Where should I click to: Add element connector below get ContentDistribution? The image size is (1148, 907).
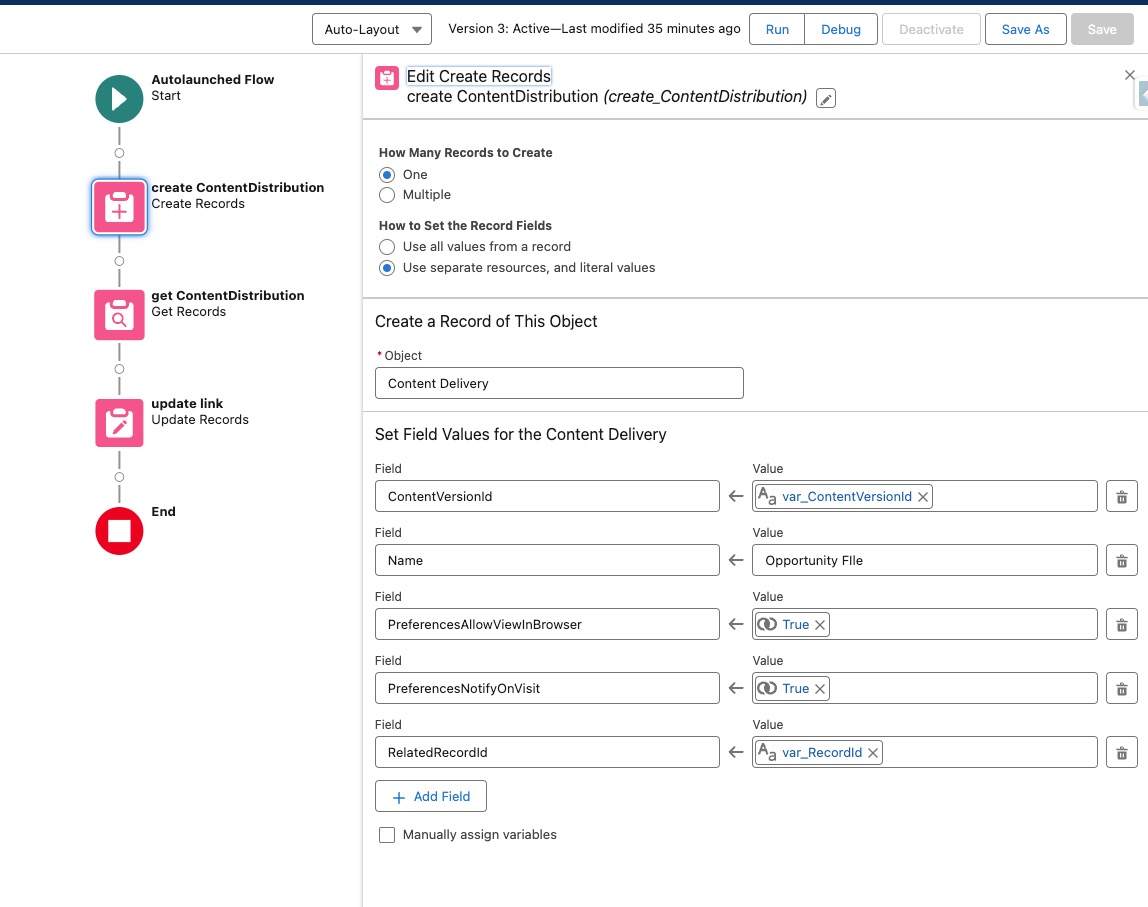[119, 369]
